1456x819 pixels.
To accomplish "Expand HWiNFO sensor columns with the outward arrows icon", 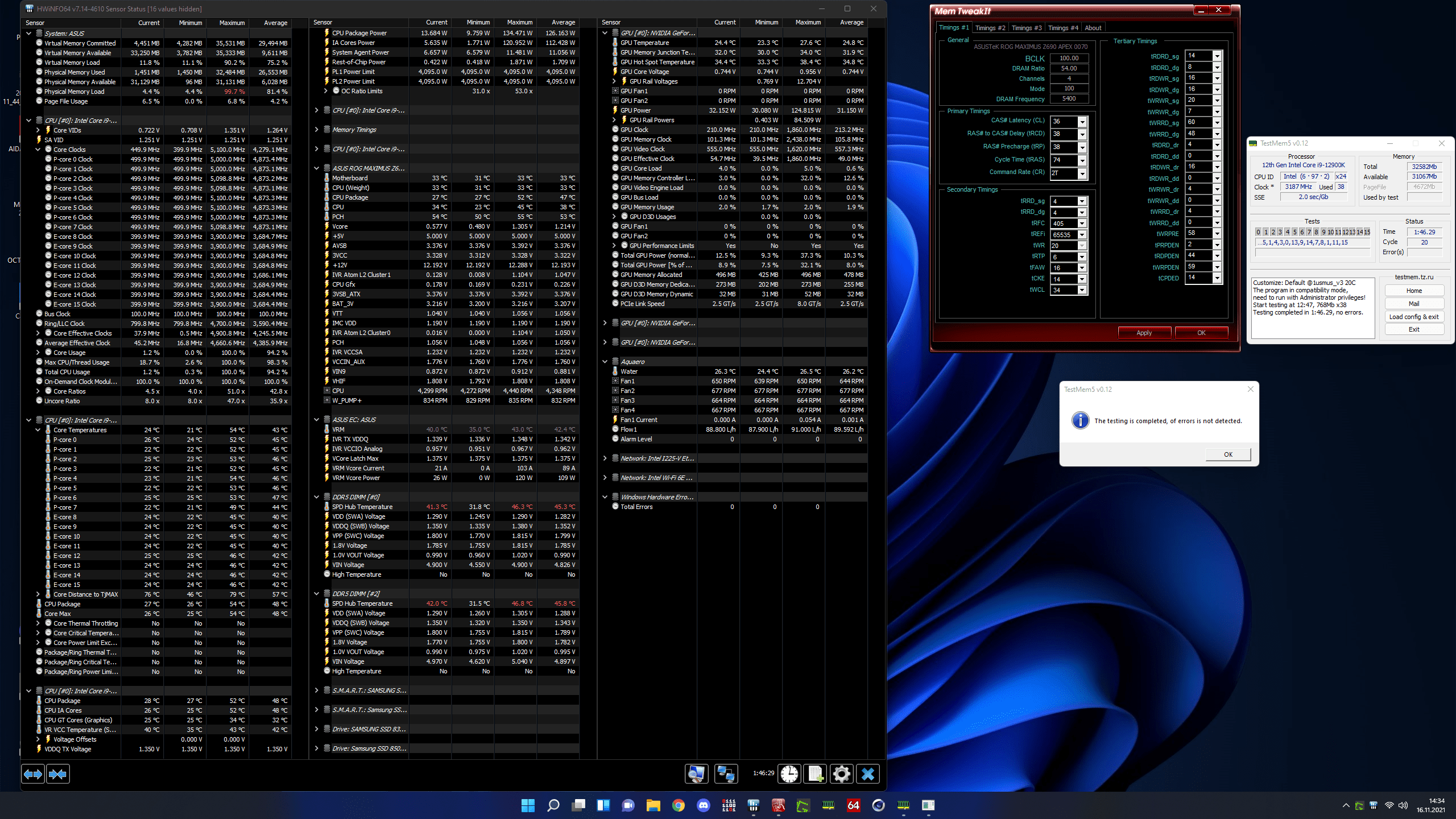I will point(33,774).
